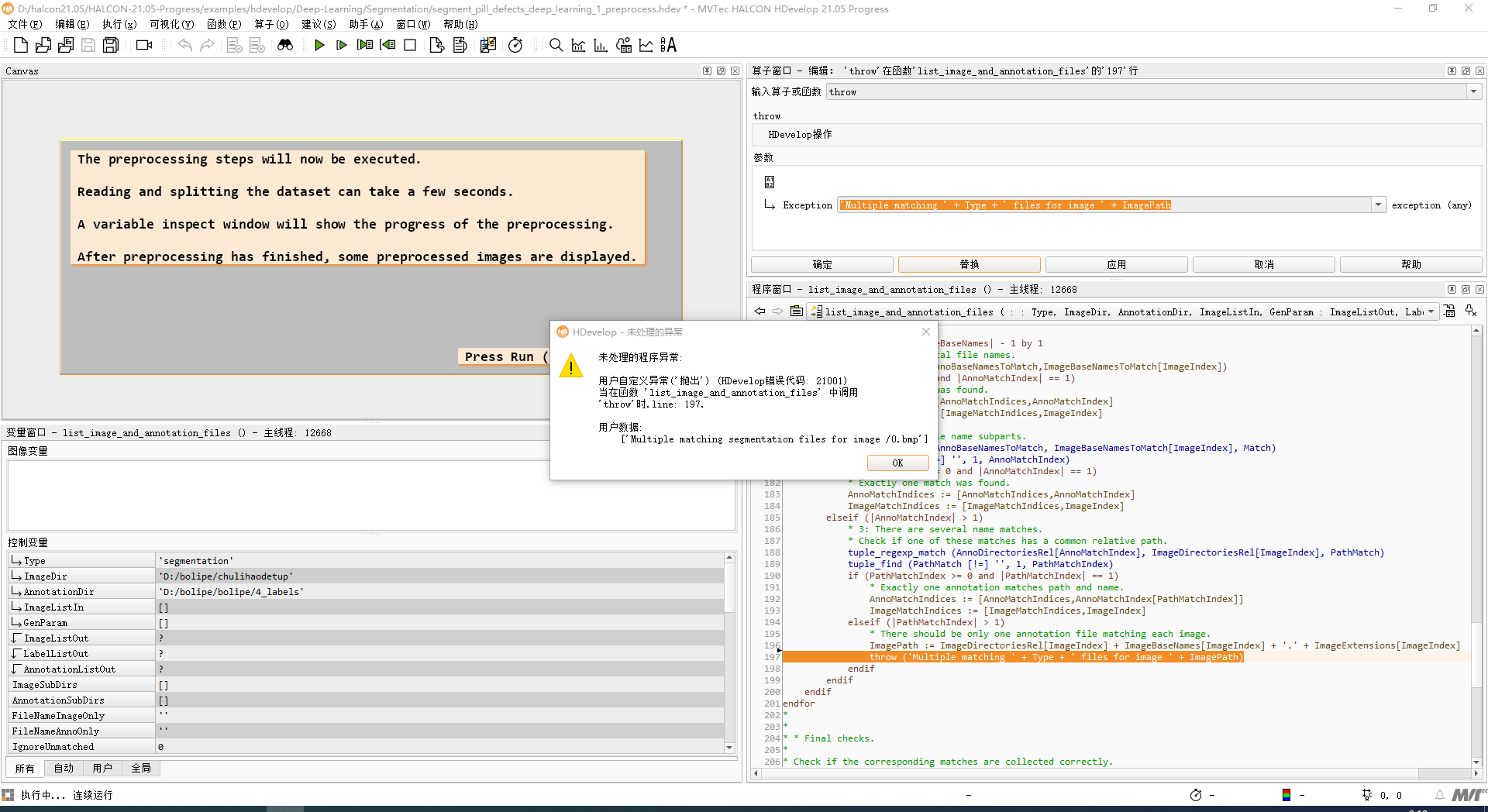Reset program execution icon in toolbar
This screenshot has height=812, width=1488.
[x=487, y=45]
